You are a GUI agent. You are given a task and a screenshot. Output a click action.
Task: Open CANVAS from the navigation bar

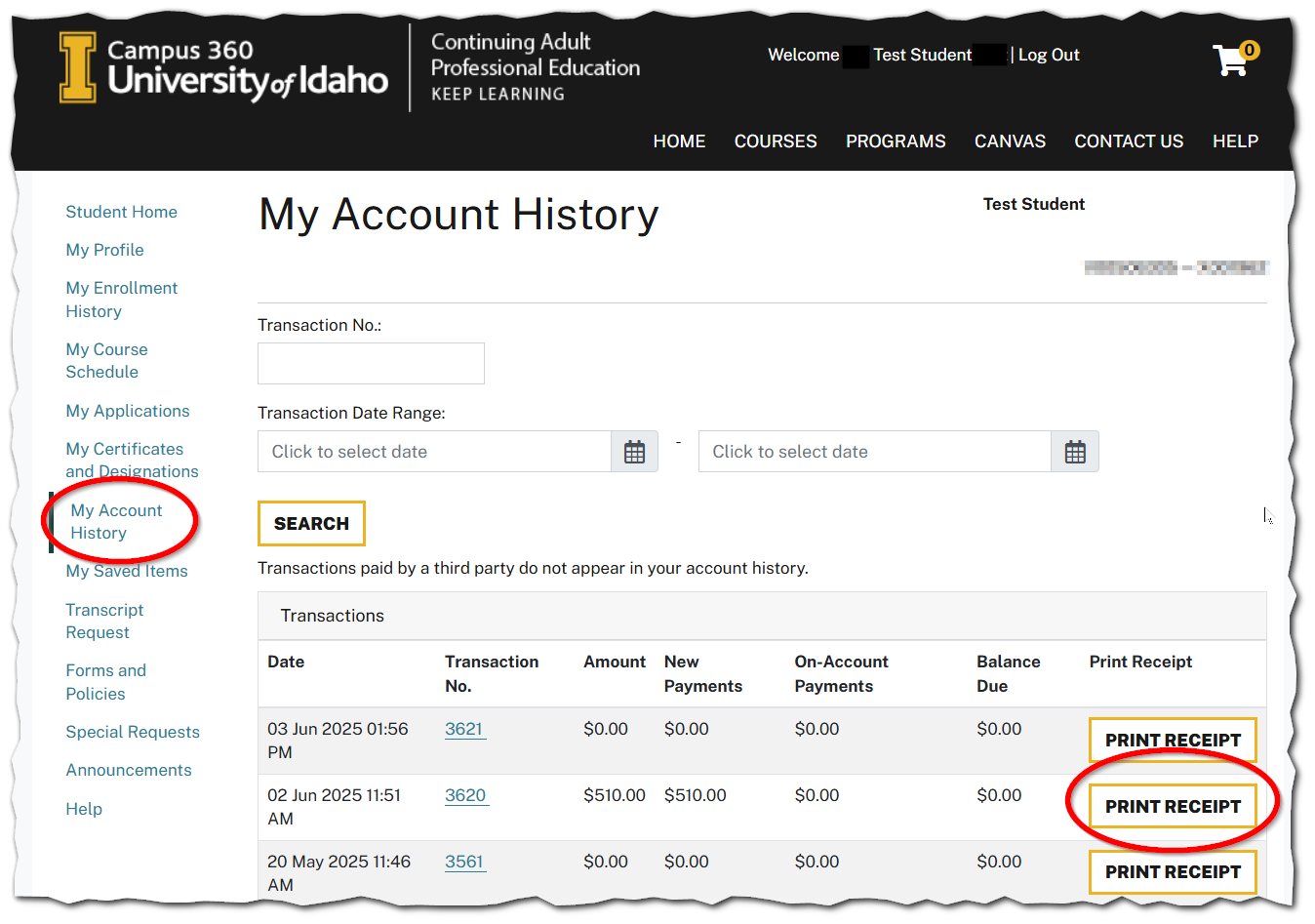pyautogui.click(x=1010, y=141)
